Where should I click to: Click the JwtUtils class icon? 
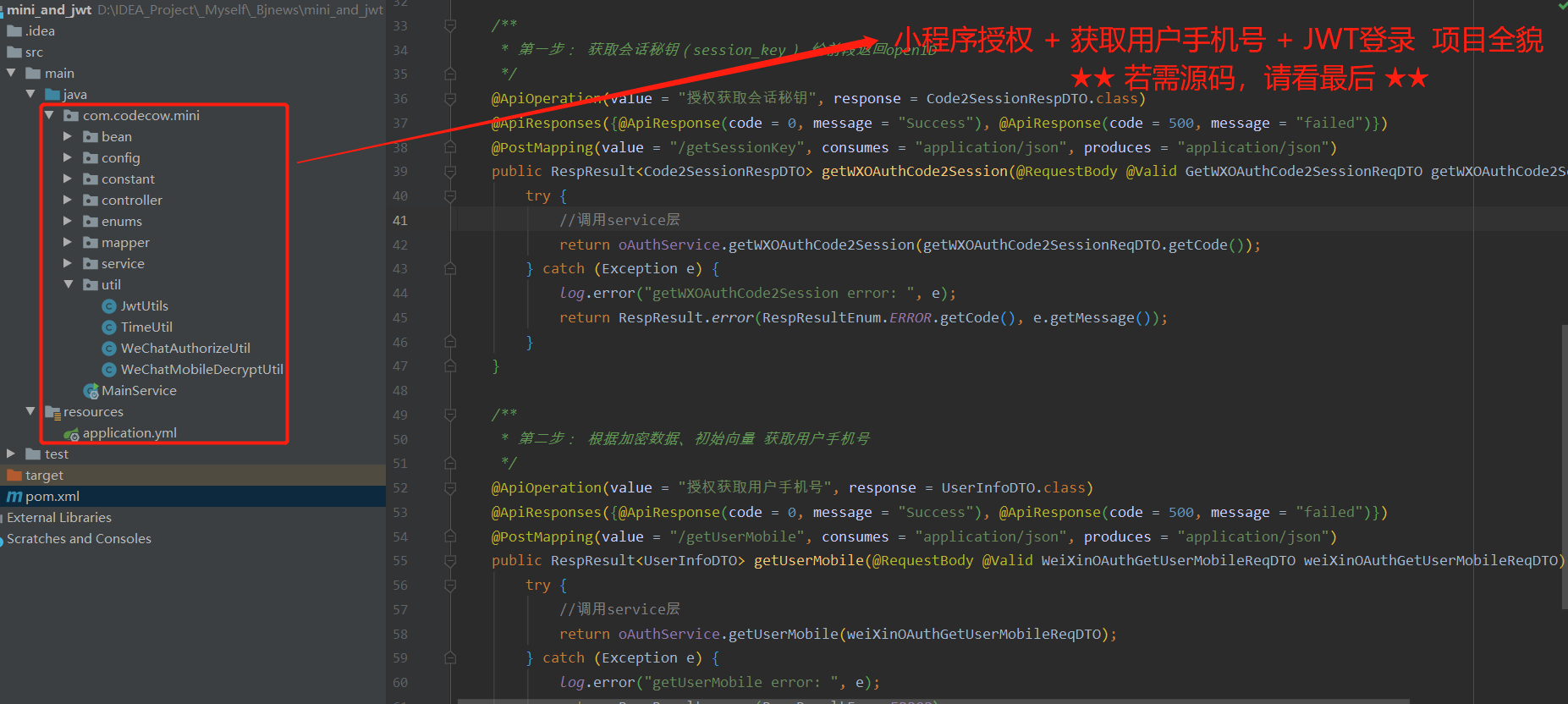point(109,306)
